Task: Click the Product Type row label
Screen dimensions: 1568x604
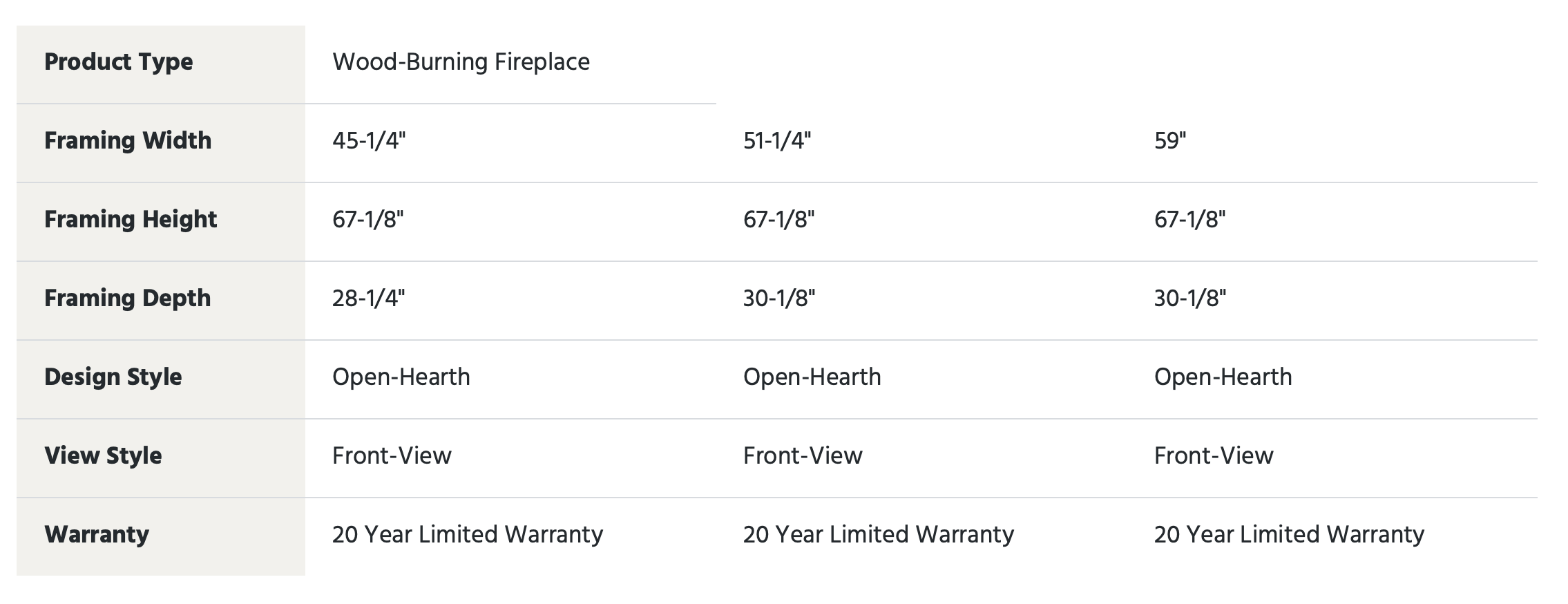Action: tap(119, 62)
